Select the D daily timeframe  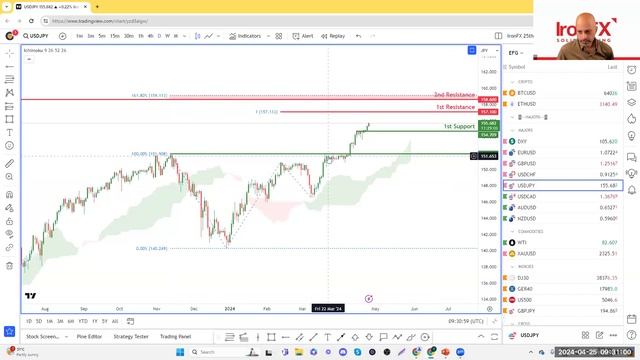click(159, 36)
